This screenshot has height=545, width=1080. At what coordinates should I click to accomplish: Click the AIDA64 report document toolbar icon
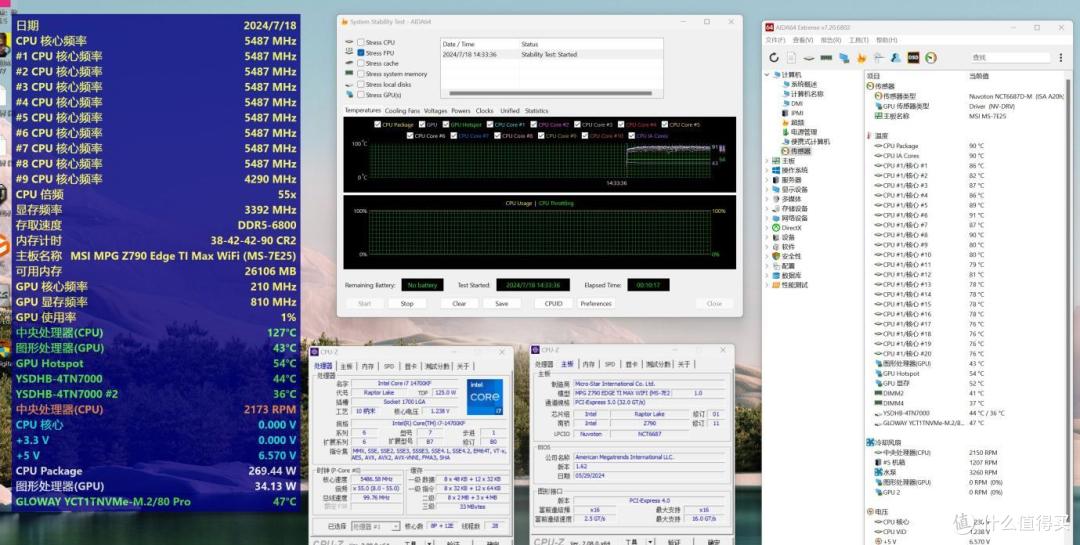(x=791, y=58)
